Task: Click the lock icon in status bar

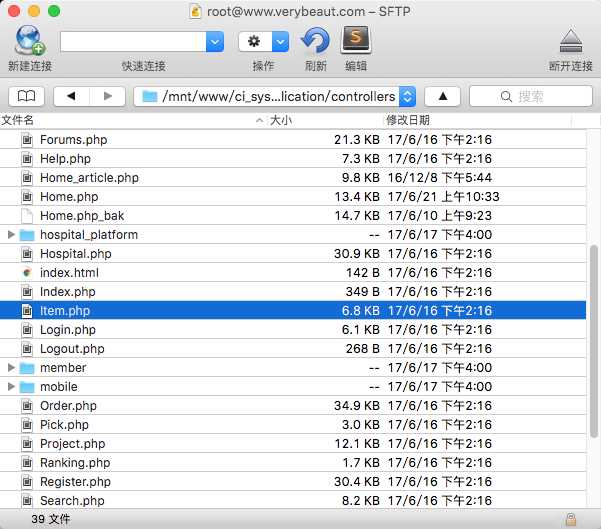Action: 571,519
